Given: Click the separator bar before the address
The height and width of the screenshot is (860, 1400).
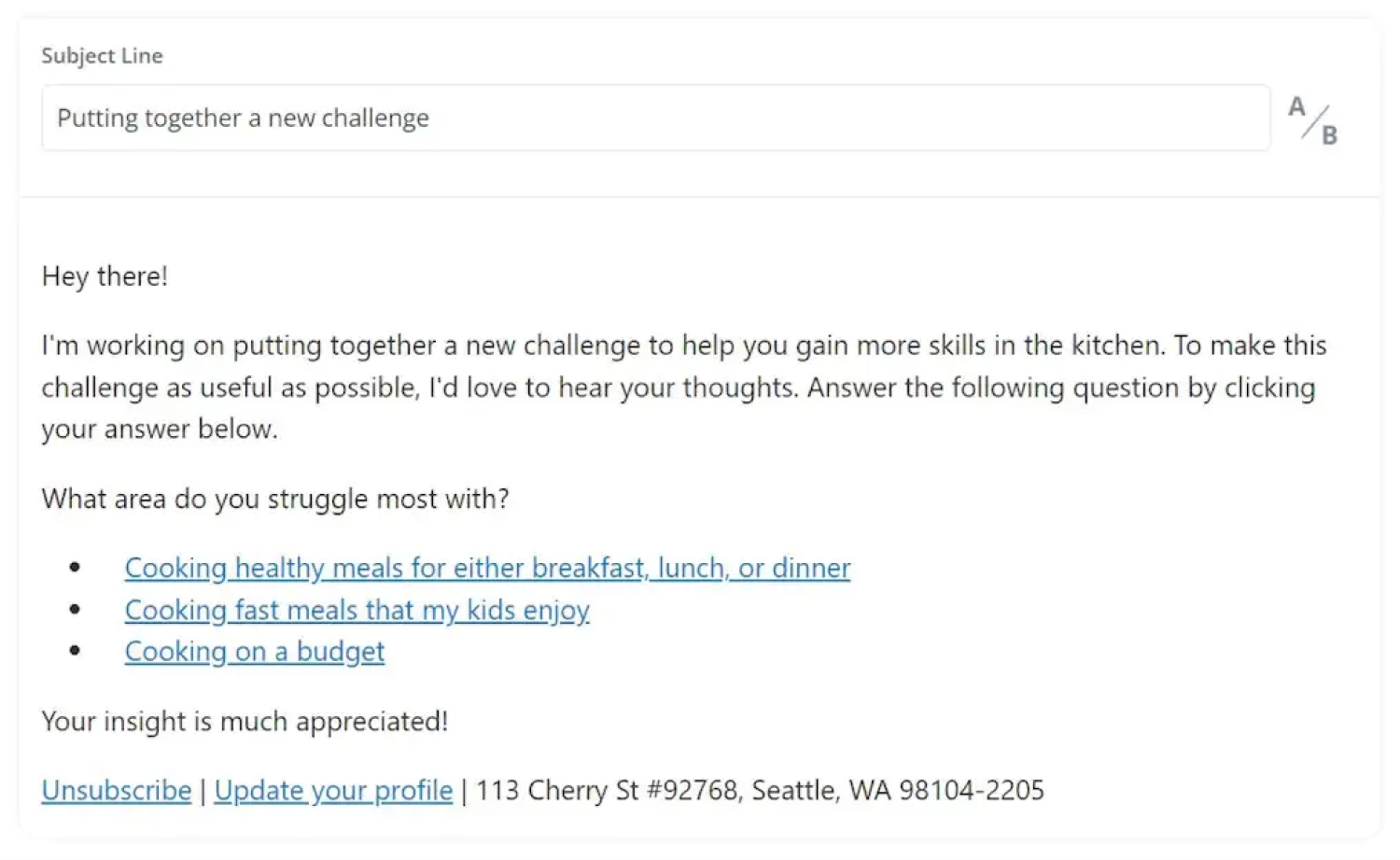Looking at the screenshot, I should (464, 791).
